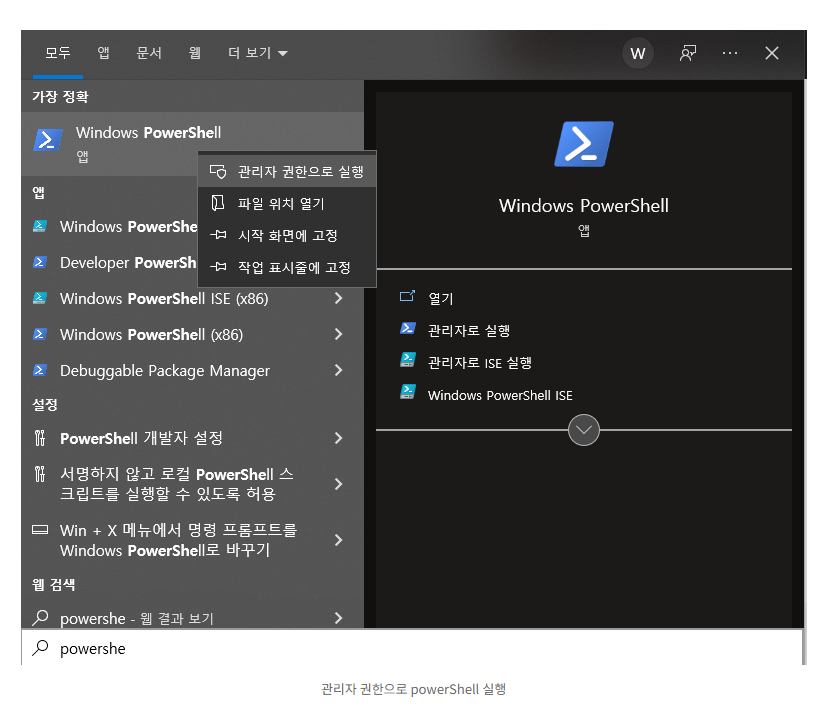
Task: Expand chevron for Win + X 메뉴 setting
Action: click(x=339, y=540)
